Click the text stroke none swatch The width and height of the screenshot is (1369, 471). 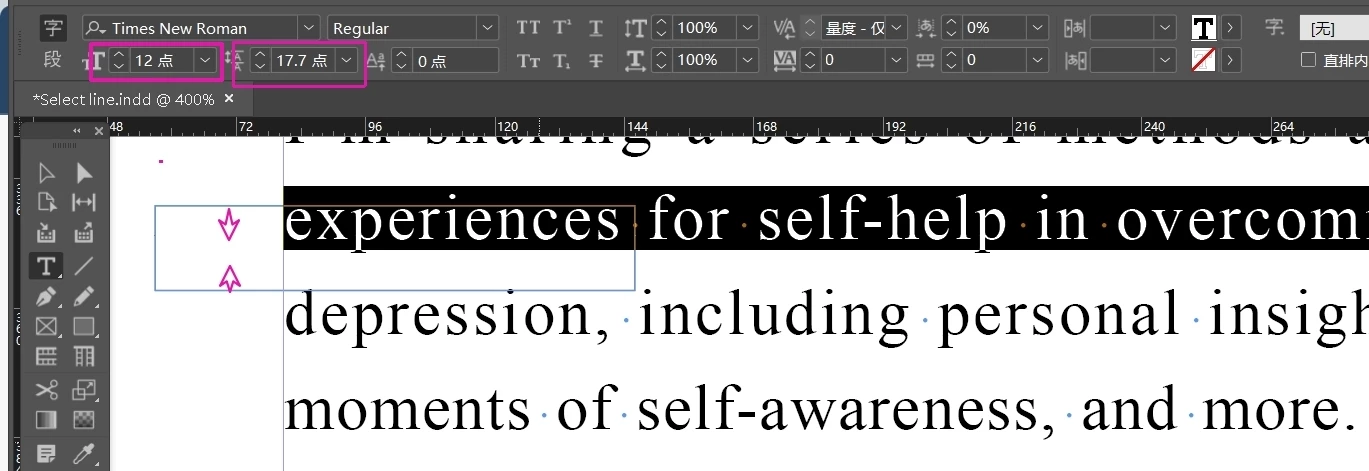pos(1204,60)
